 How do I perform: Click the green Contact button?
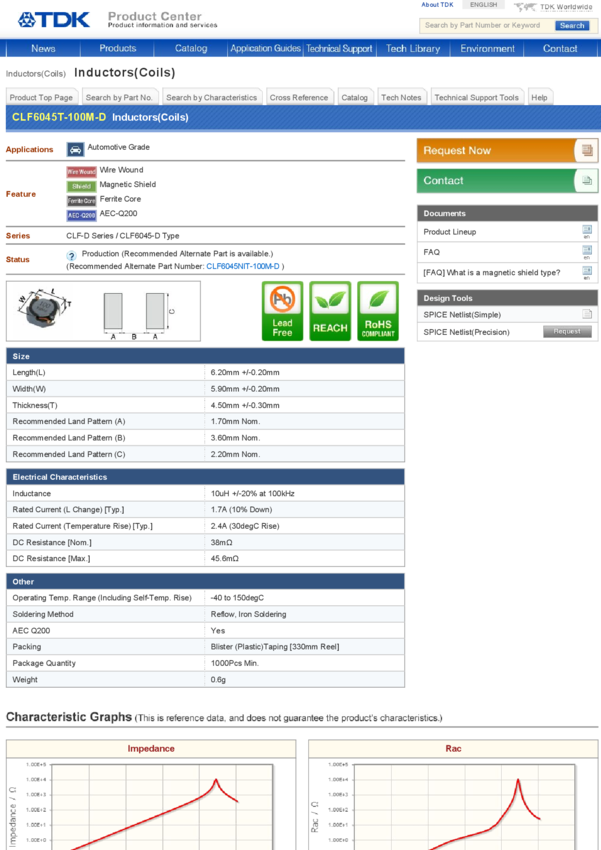pyautogui.click(x=507, y=181)
